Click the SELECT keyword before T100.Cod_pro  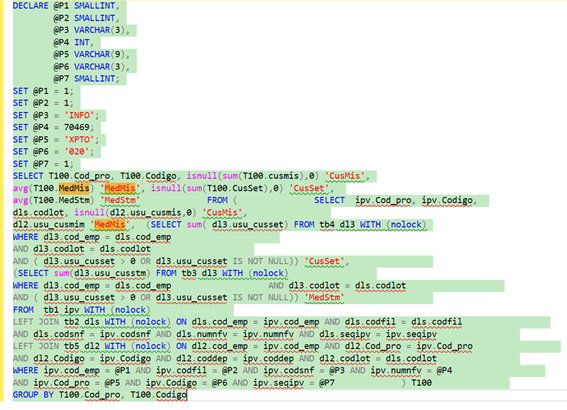pos(28,176)
